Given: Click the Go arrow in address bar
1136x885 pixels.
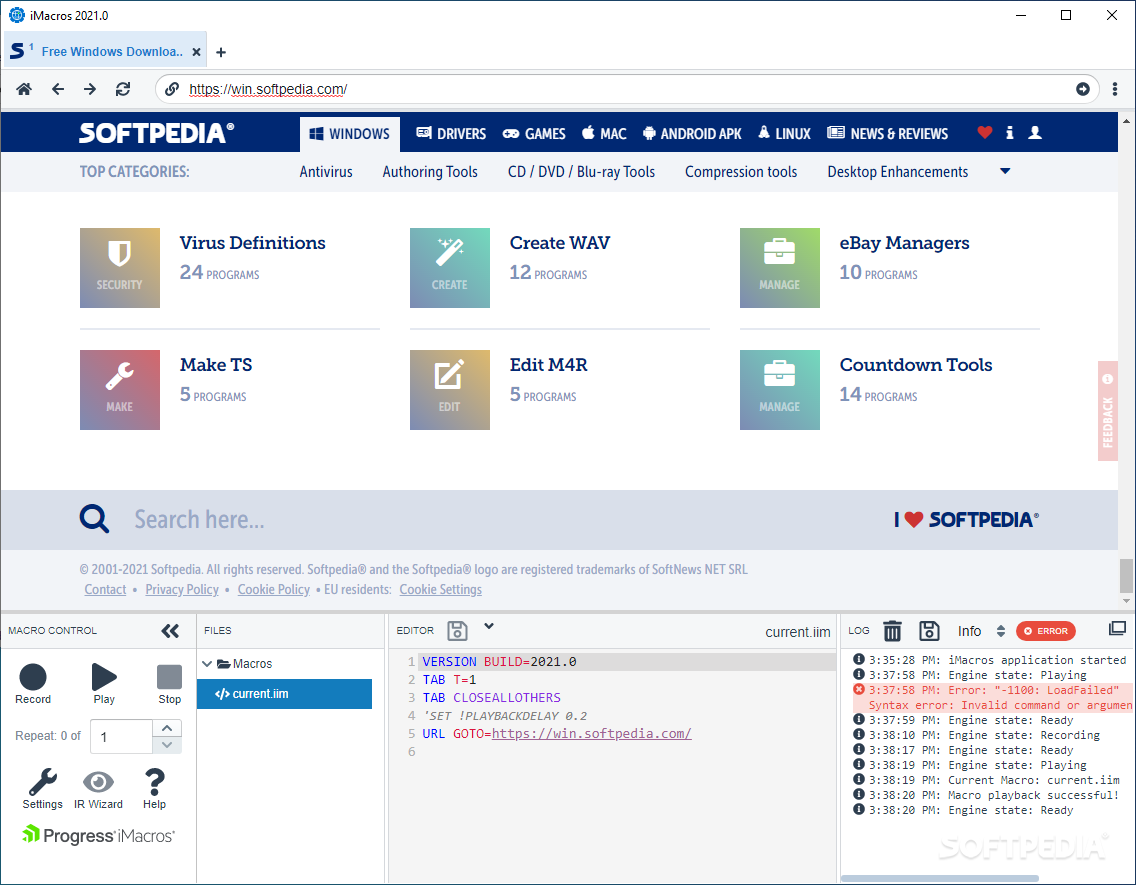Looking at the screenshot, I should coord(1082,89).
